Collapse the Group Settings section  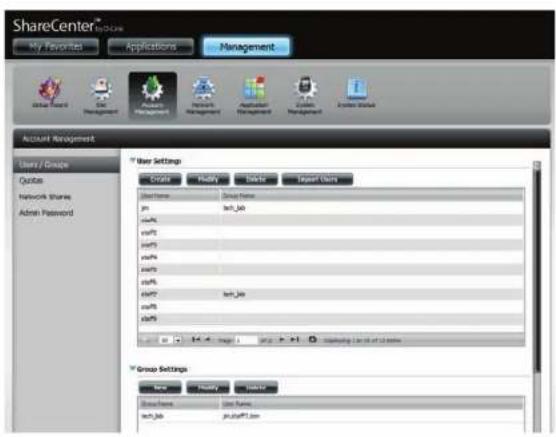[x=133, y=369]
